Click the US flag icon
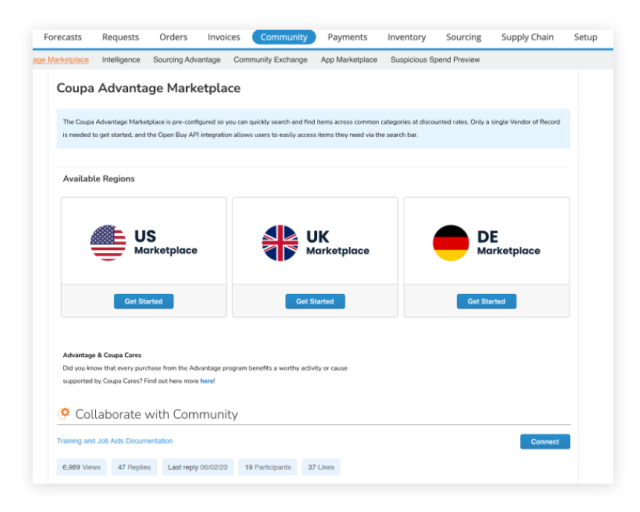 tap(108, 243)
